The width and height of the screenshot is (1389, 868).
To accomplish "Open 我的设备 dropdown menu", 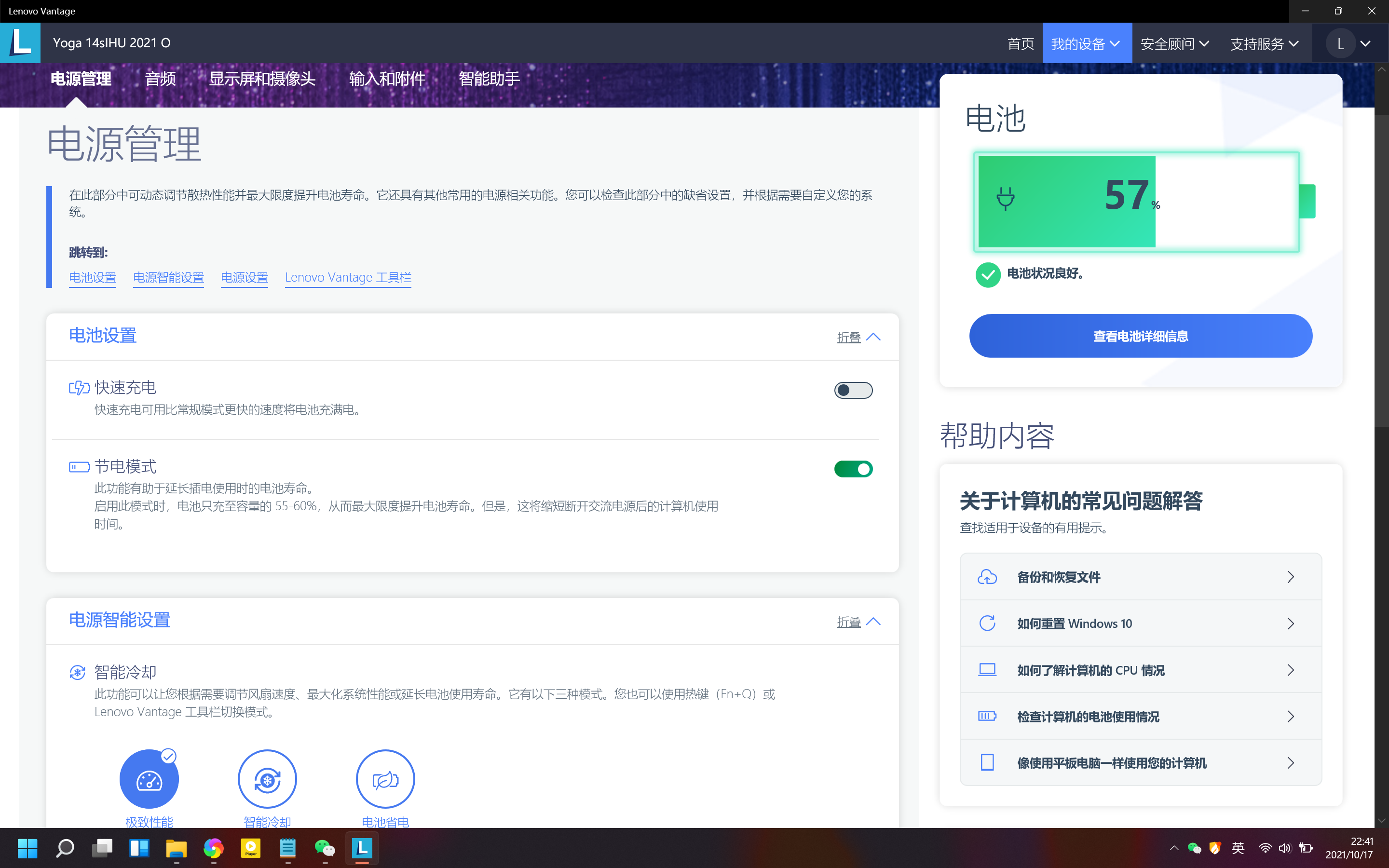I will pos(1087,43).
